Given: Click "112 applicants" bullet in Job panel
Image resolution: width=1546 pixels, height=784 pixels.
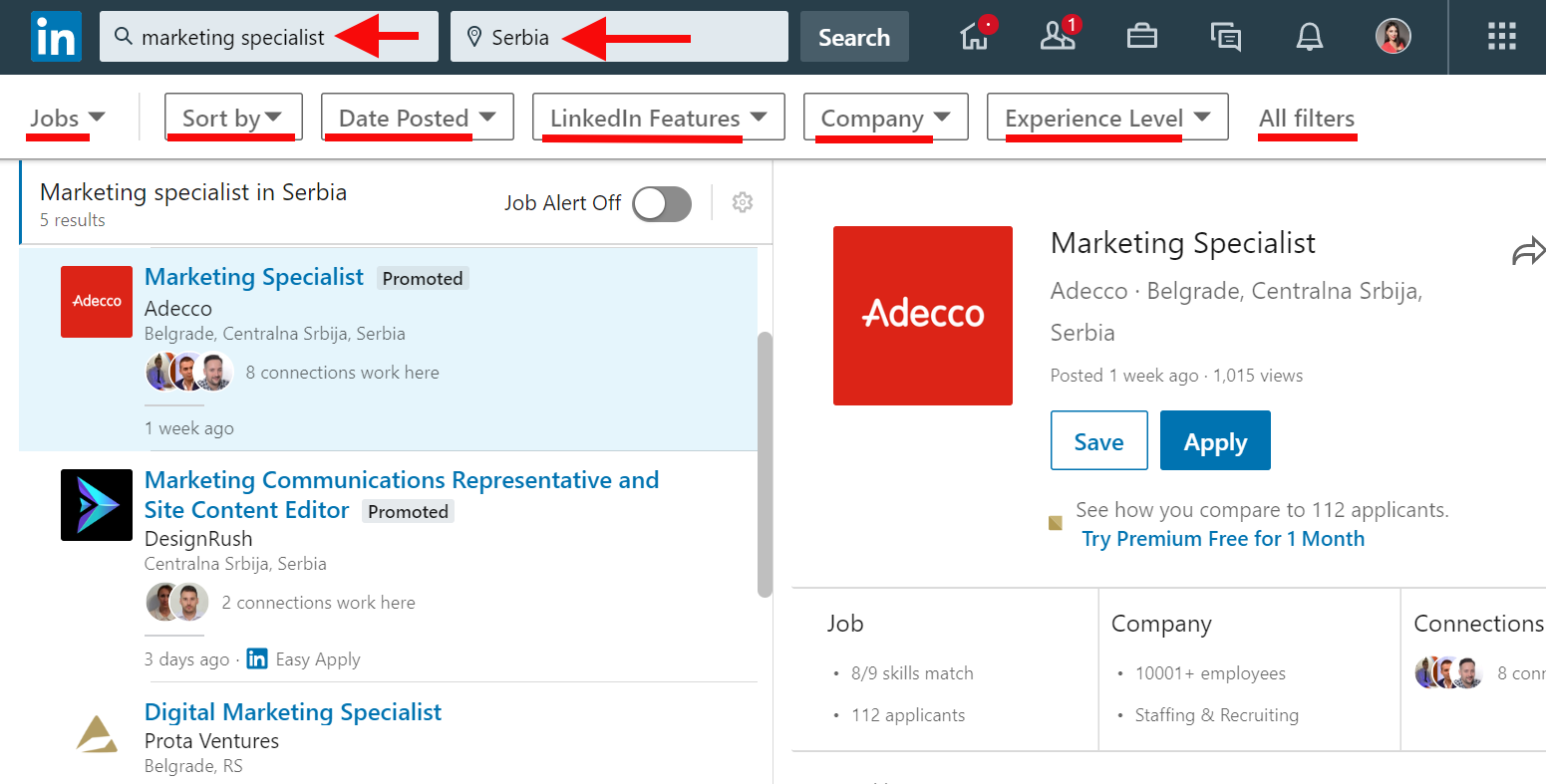Looking at the screenshot, I should pyautogui.click(x=908, y=715).
